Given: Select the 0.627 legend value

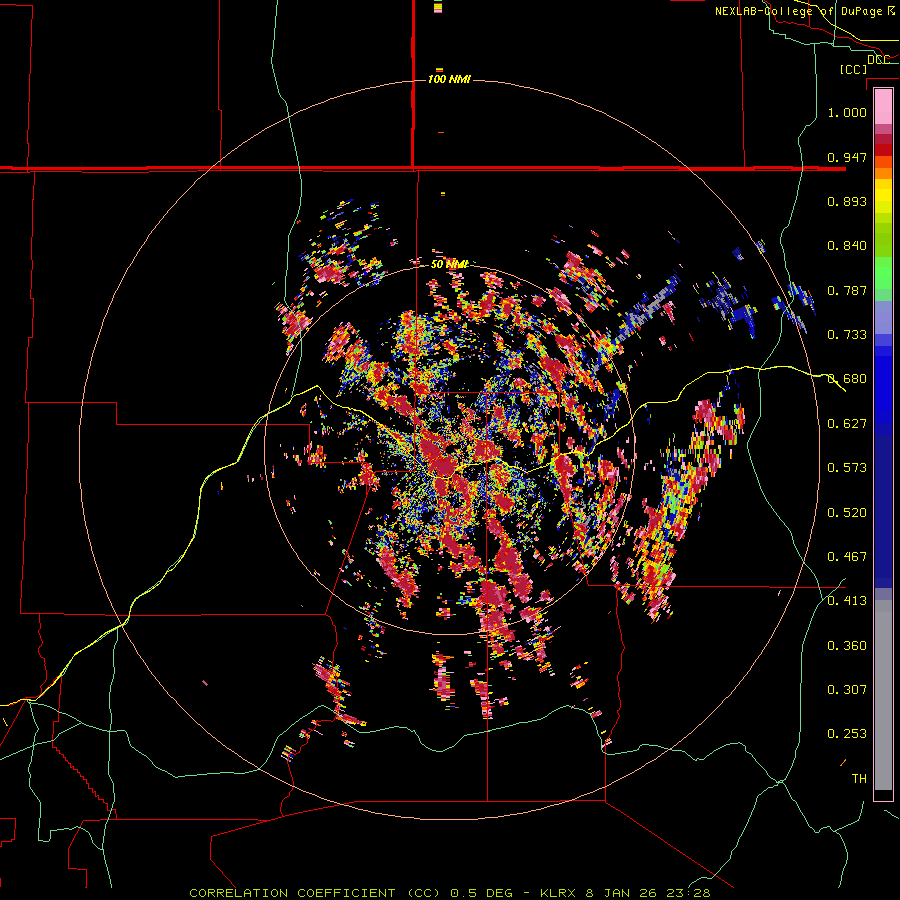Looking at the screenshot, I should (847, 423).
